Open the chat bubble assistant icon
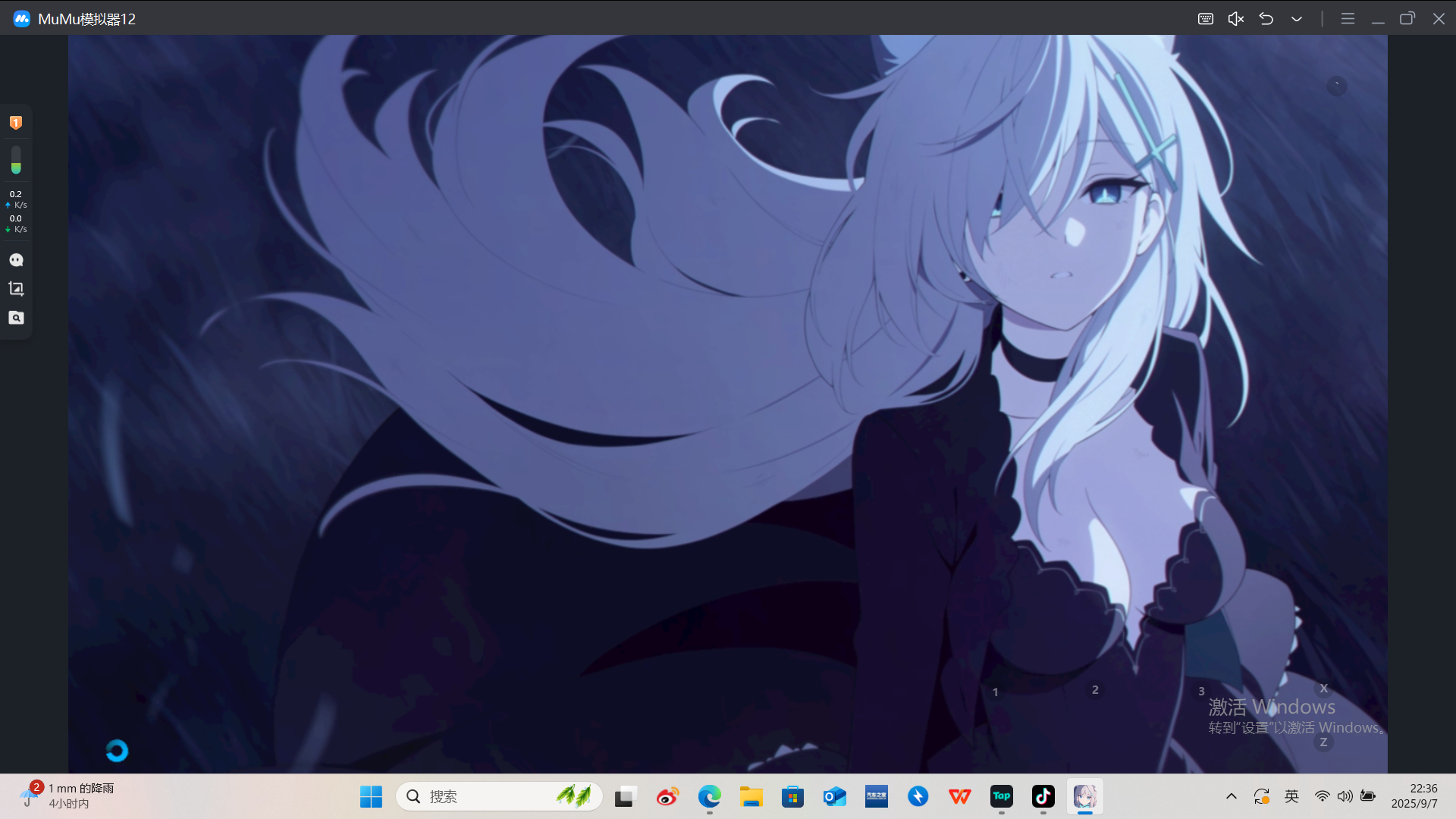The image size is (1456, 819). [x=16, y=260]
